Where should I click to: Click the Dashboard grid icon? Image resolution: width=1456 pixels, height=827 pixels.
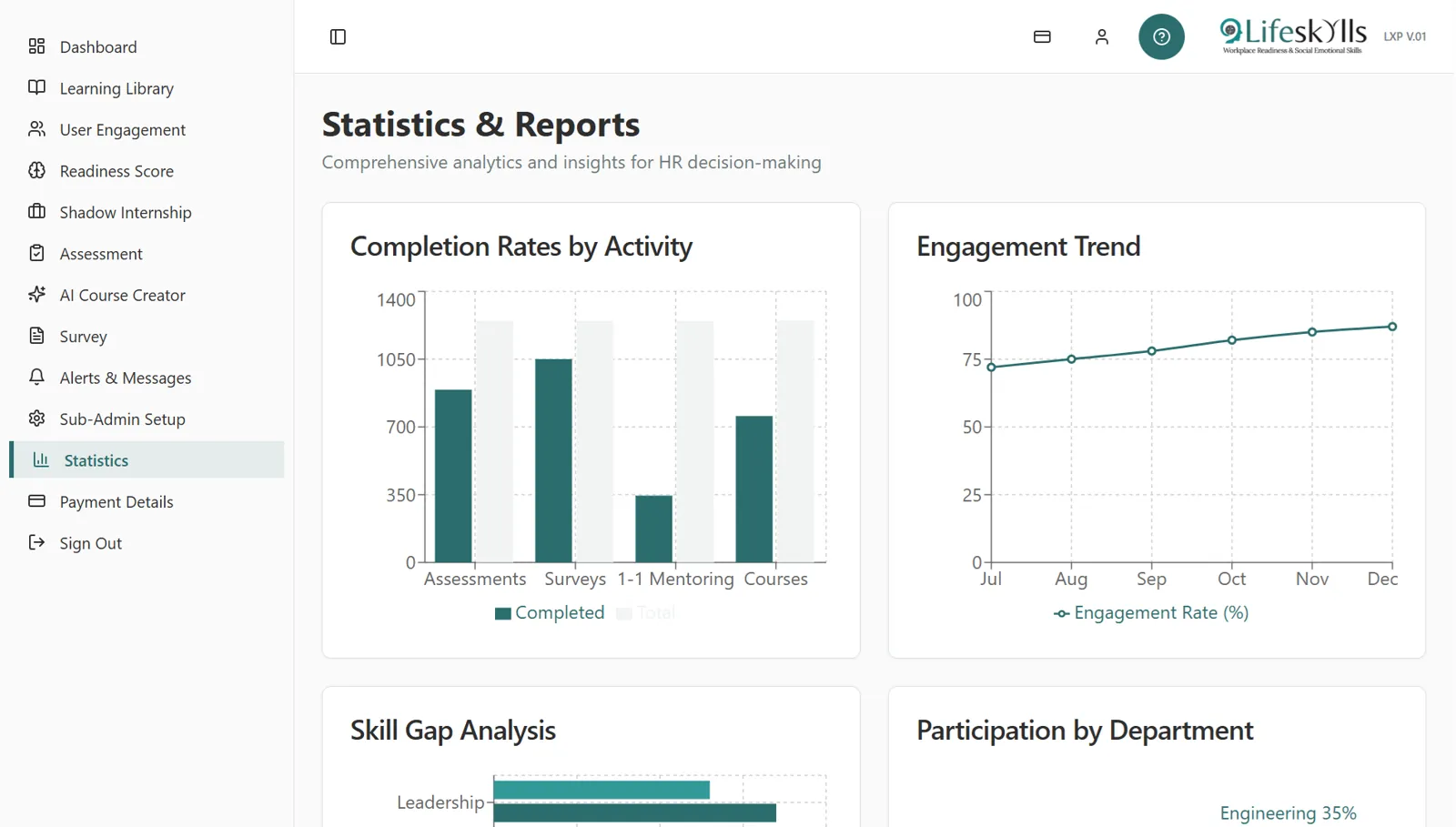36,46
